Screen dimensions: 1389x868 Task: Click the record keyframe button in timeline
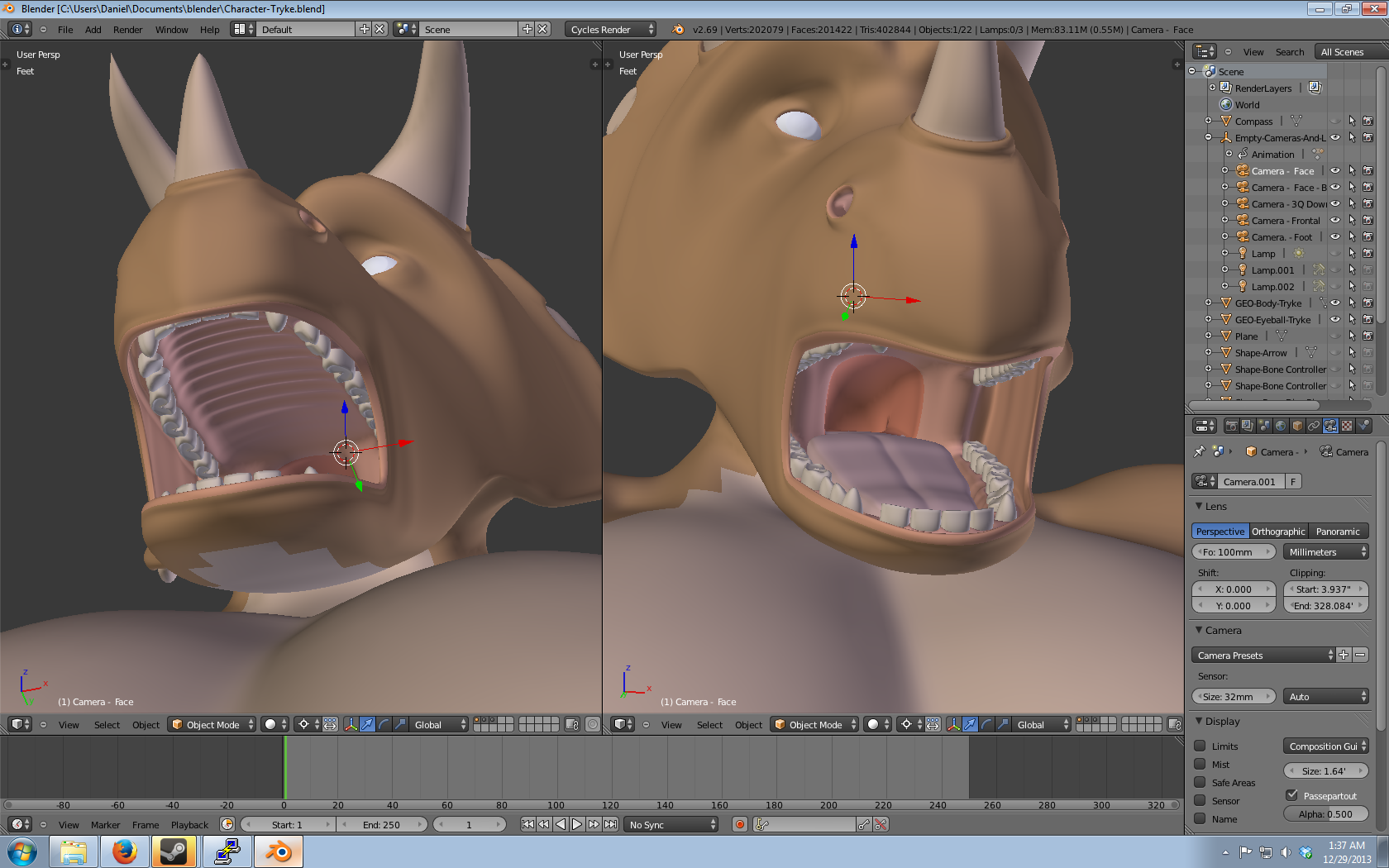[x=740, y=824]
